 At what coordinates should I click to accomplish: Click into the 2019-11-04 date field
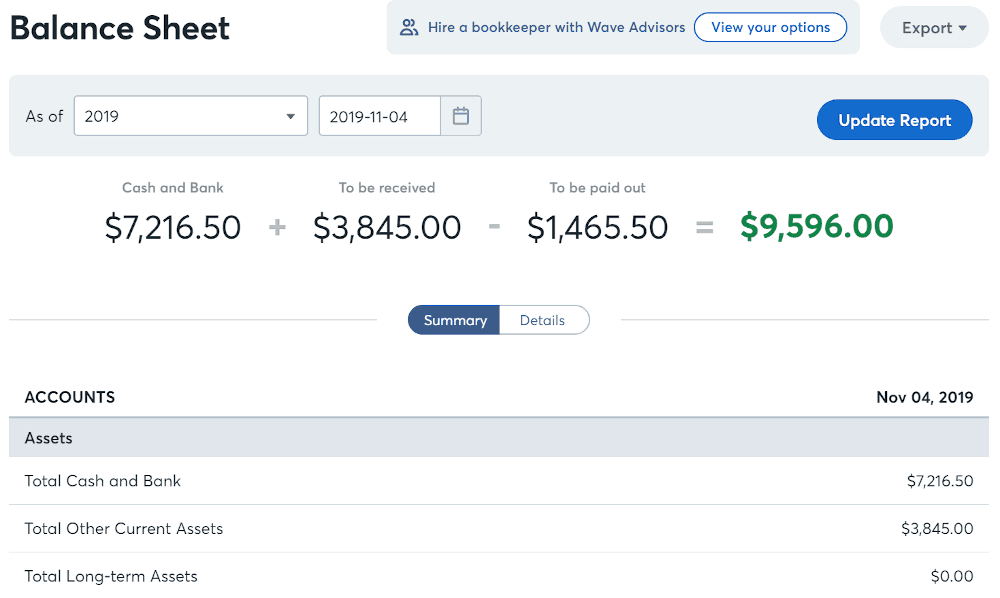click(x=379, y=116)
